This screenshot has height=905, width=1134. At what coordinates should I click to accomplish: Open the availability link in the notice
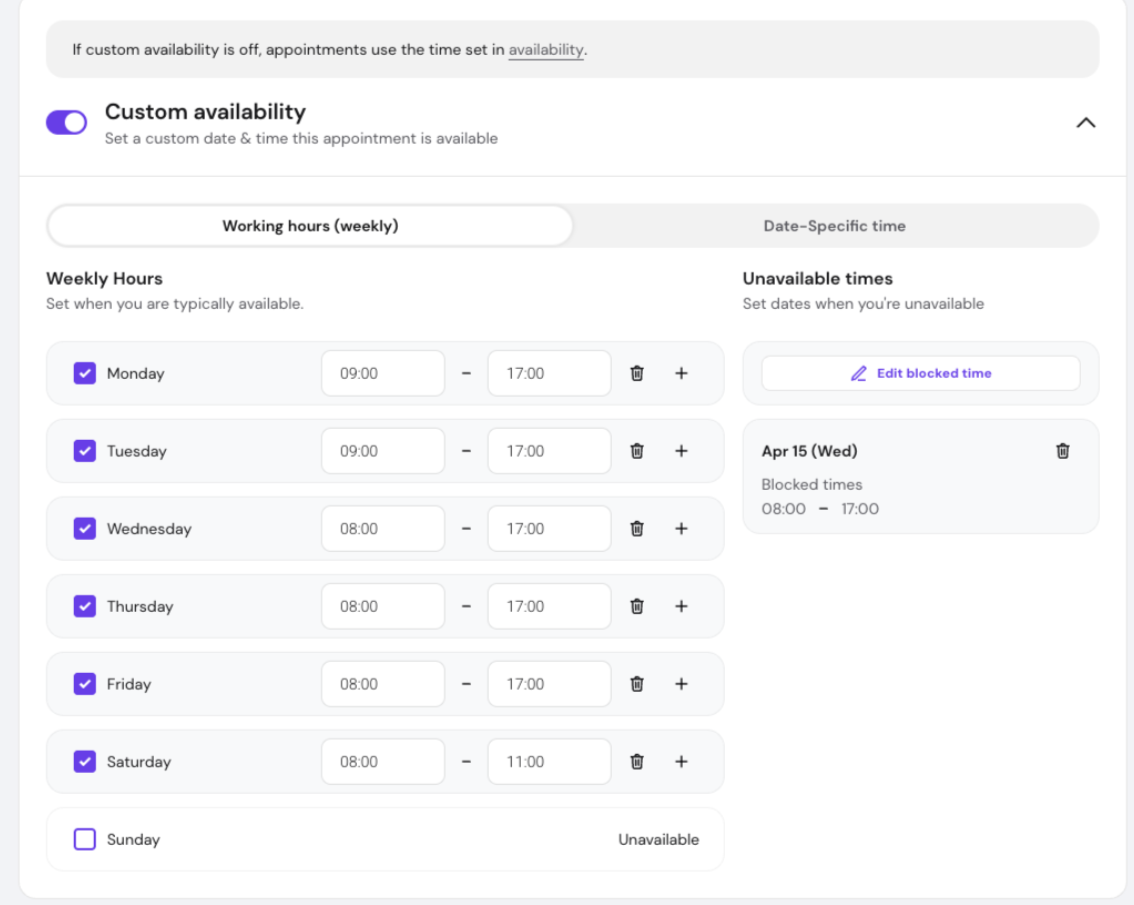click(545, 49)
